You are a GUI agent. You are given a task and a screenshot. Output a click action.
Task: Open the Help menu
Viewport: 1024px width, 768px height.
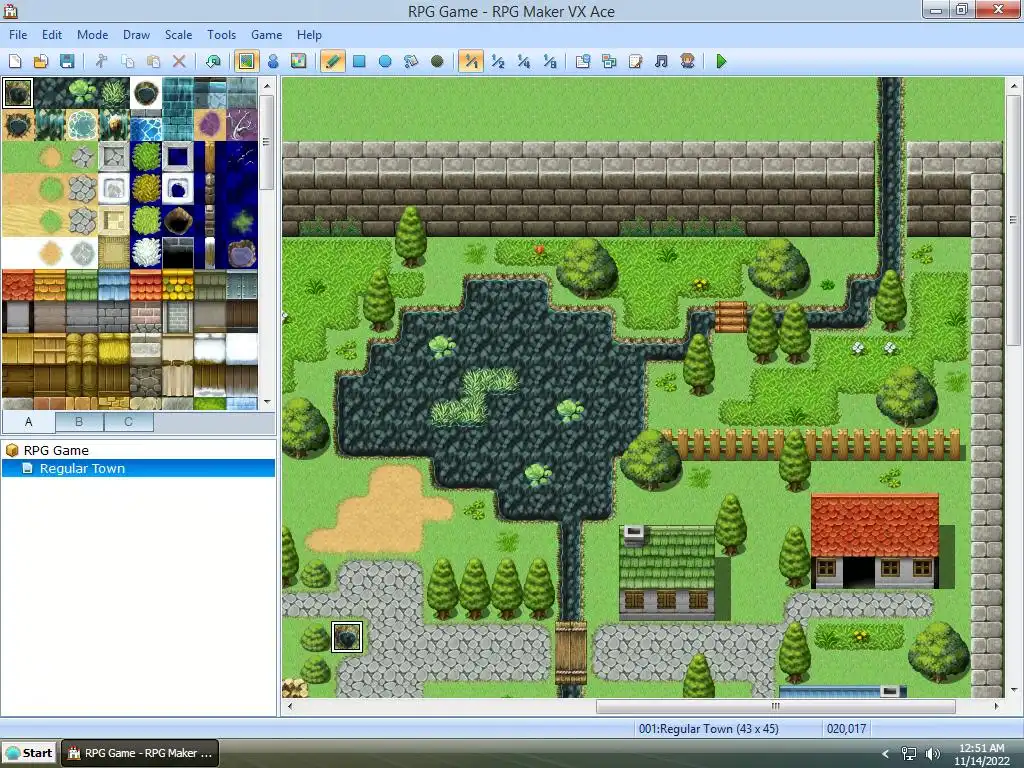coord(309,35)
